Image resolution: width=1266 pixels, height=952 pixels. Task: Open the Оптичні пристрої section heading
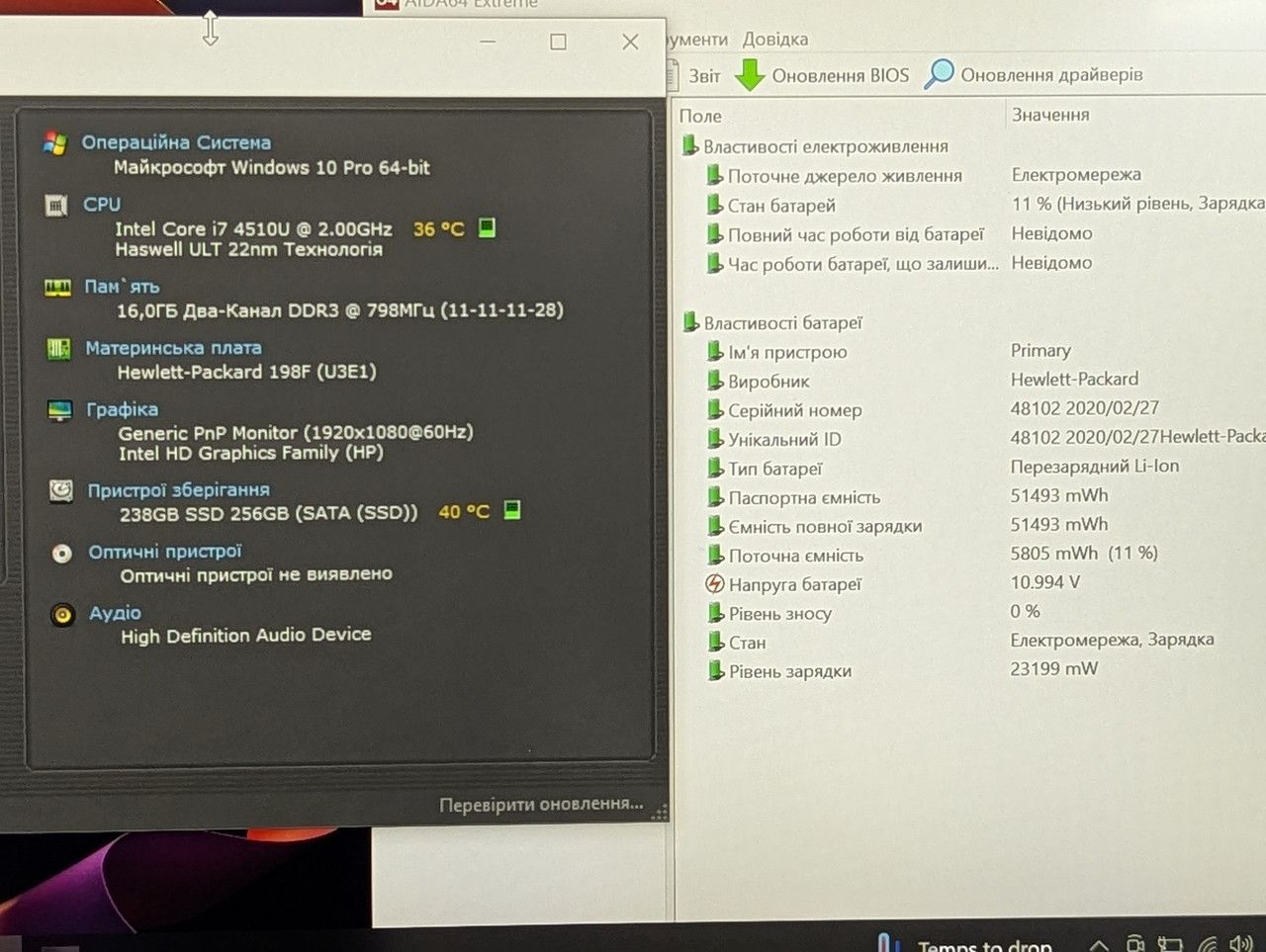pos(165,552)
